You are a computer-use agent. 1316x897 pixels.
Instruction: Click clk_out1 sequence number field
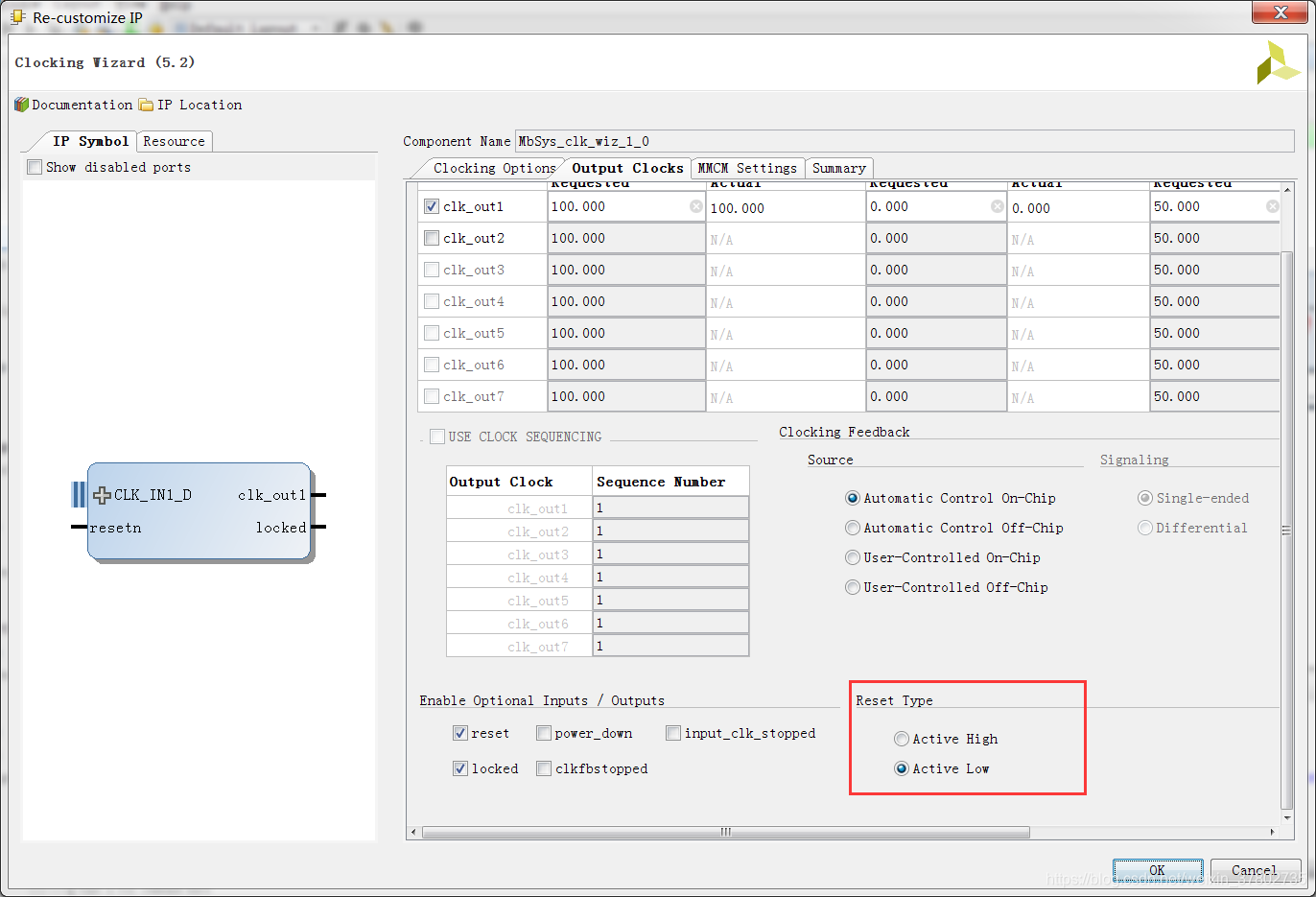click(670, 508)
